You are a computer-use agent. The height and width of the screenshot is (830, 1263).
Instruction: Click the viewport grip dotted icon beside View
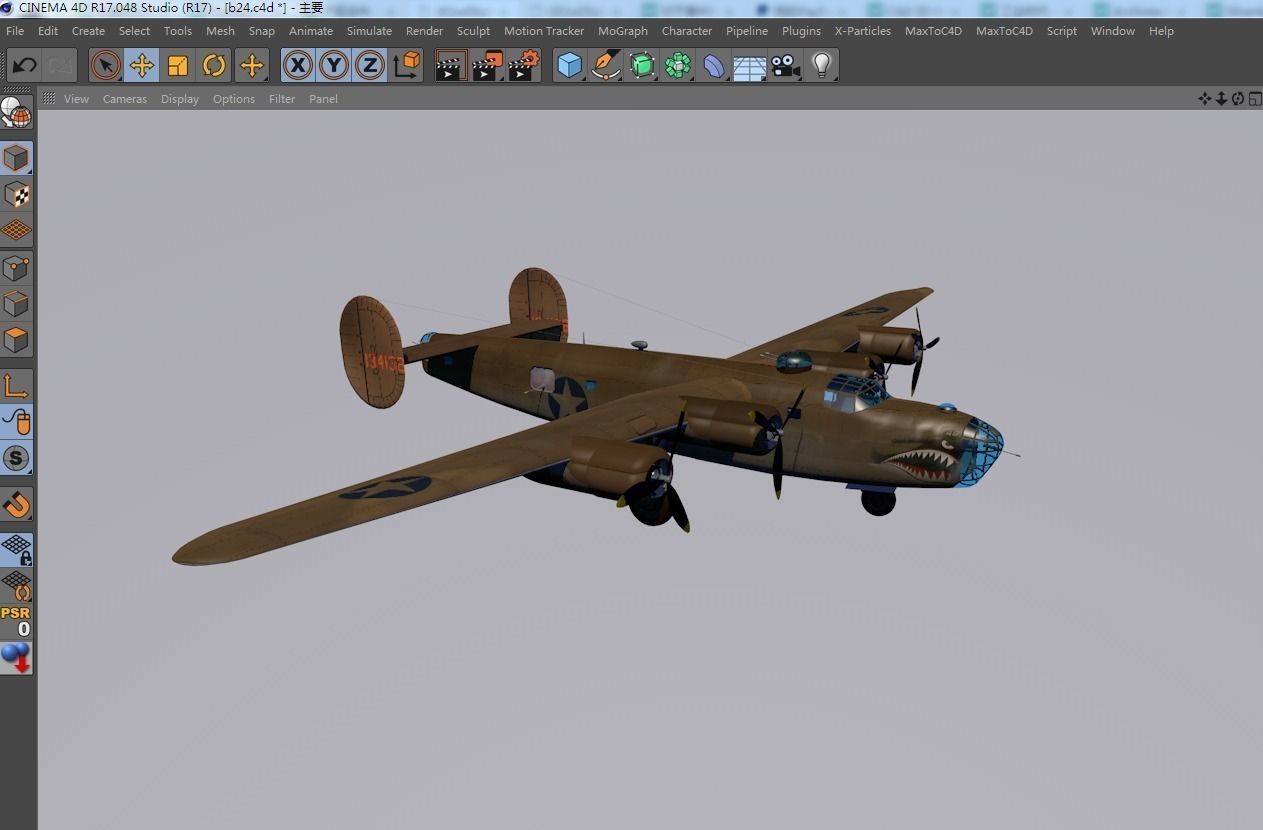point(48,98)
